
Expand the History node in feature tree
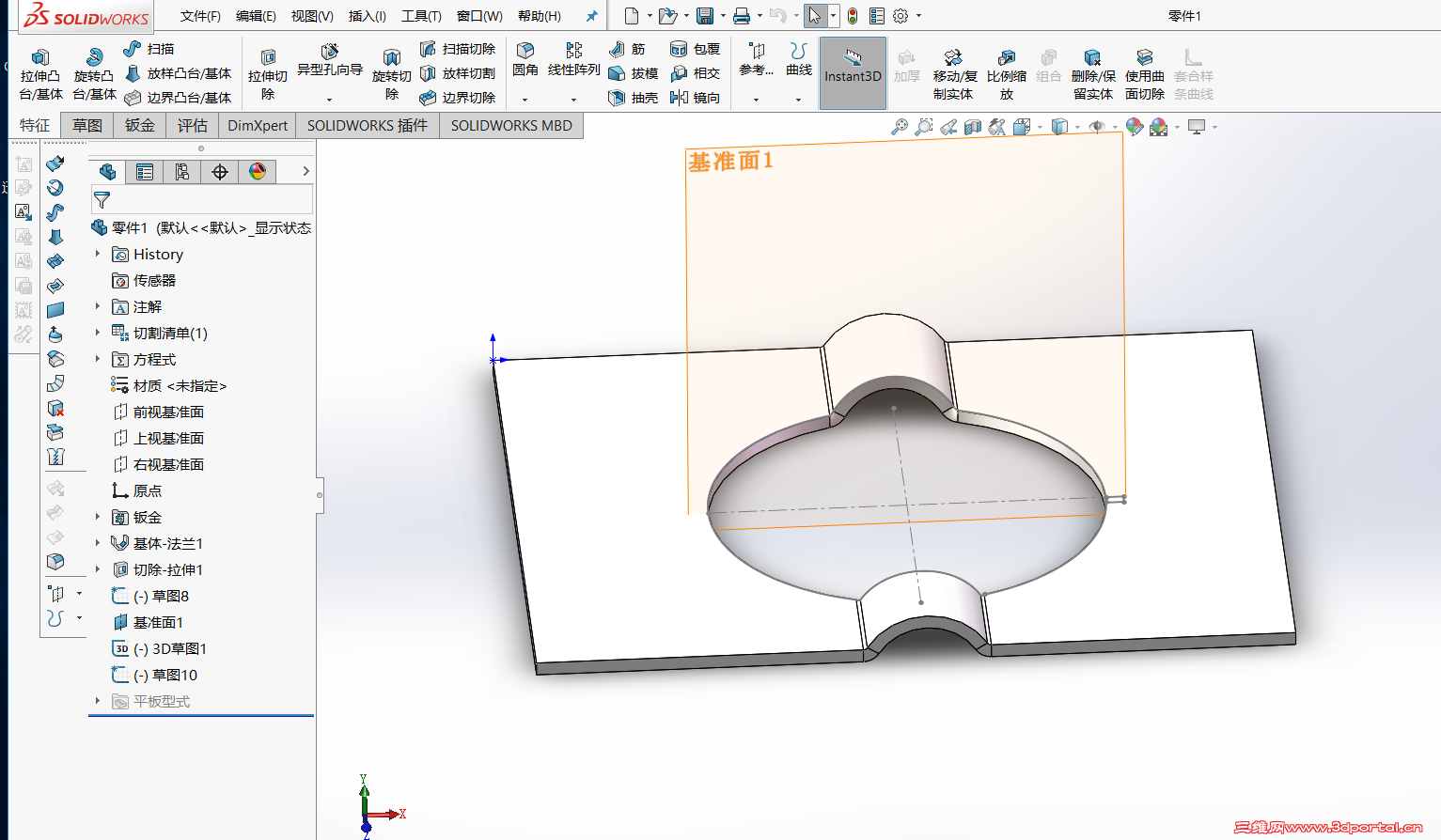97,254
